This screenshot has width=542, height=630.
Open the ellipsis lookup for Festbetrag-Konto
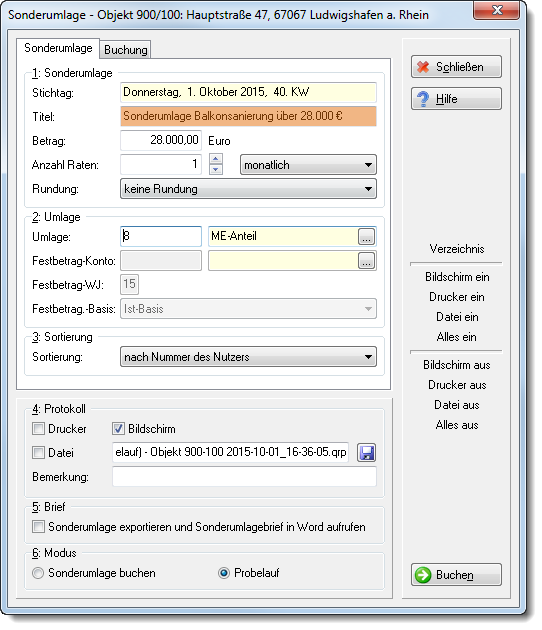[x=366, y=261]
